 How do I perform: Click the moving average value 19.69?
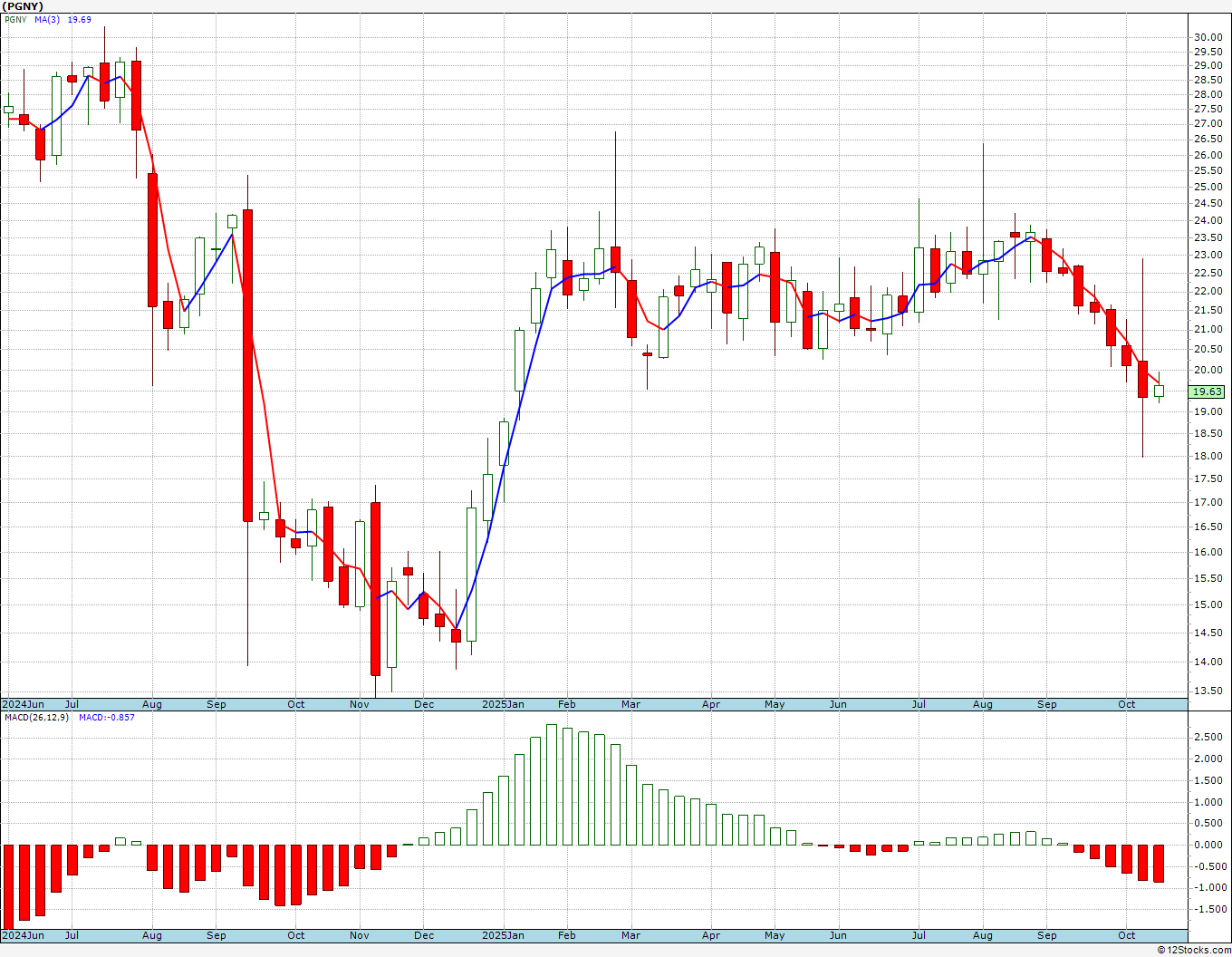click(80, 20)
